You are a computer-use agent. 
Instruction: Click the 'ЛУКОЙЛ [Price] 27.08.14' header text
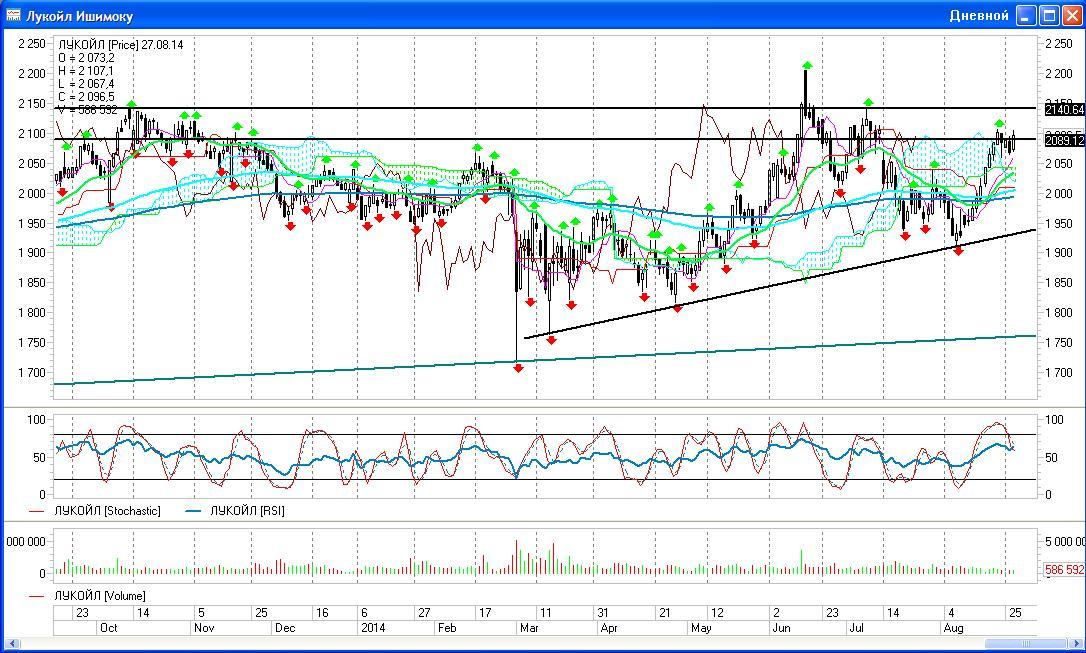(x=121, y=45)
